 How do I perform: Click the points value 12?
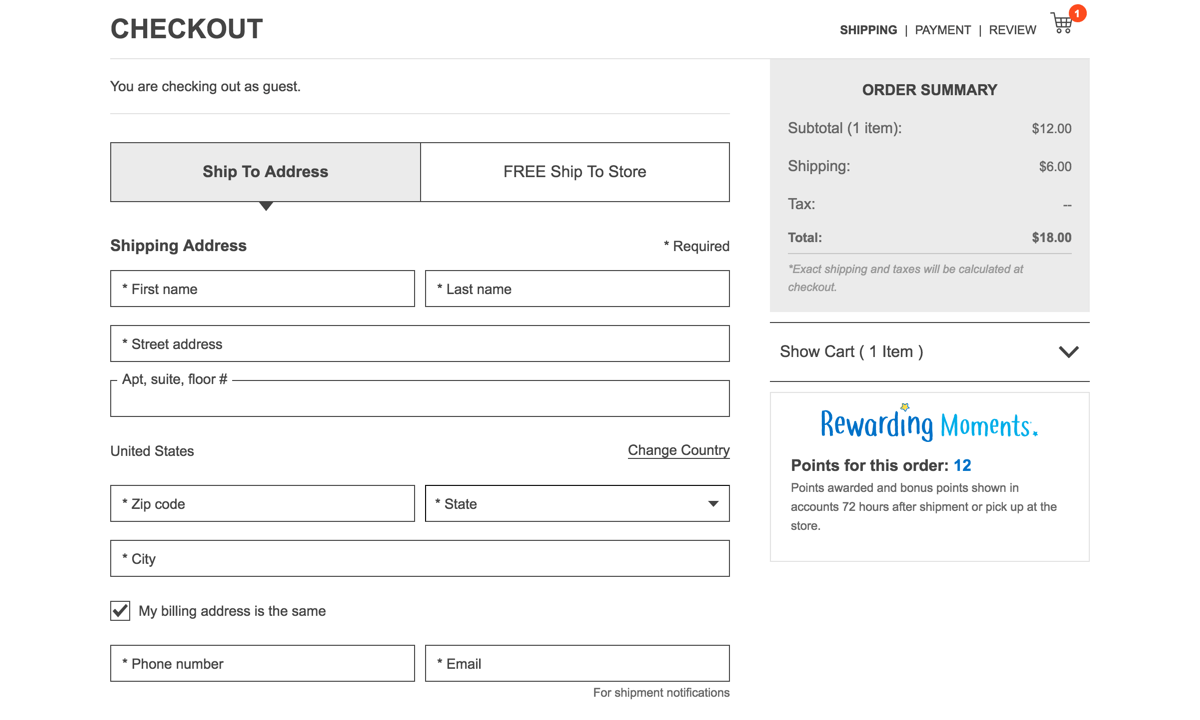(962, 465)
